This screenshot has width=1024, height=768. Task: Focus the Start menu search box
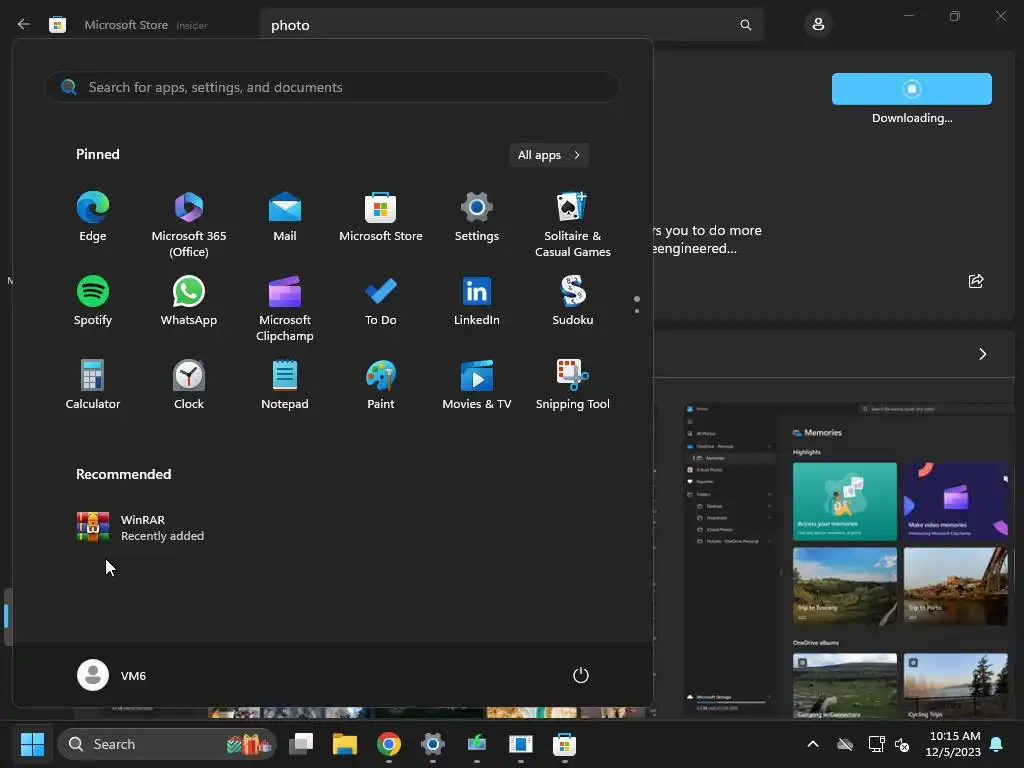coord(332,87)
